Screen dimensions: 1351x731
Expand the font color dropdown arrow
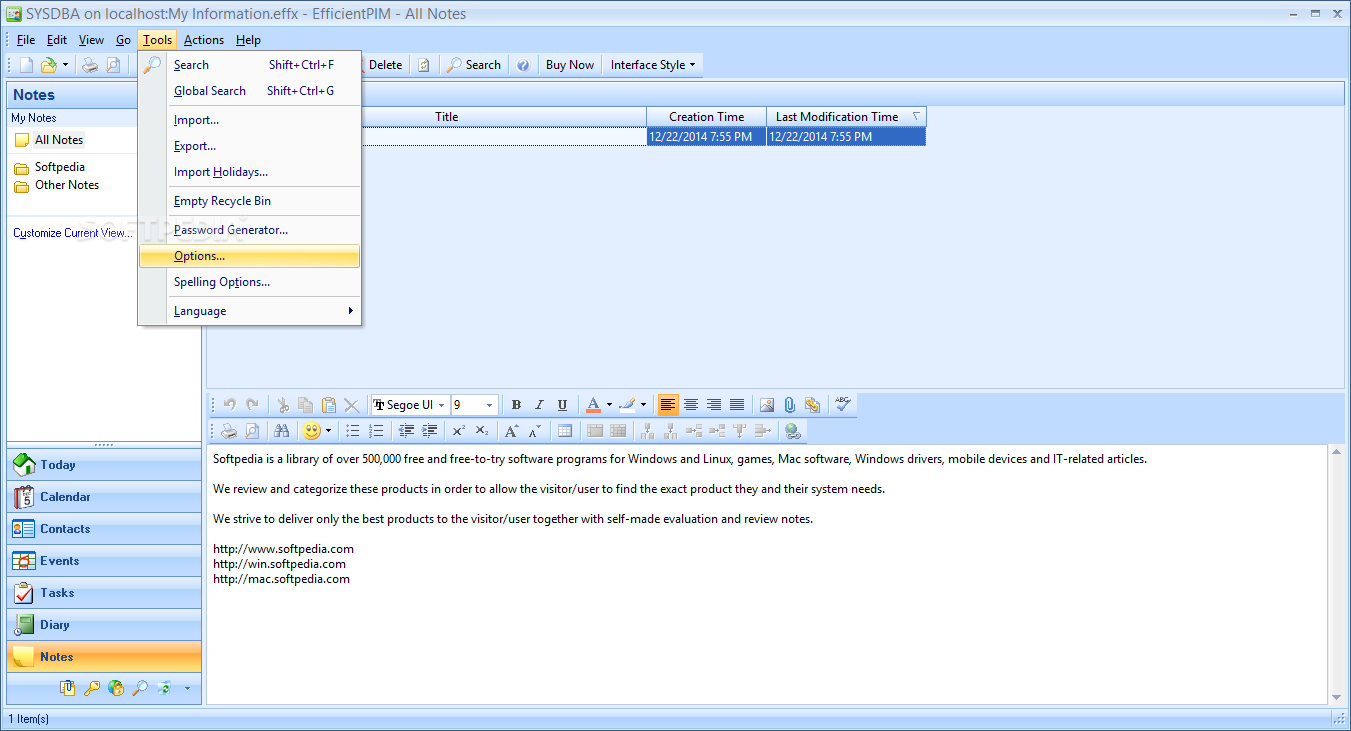pyautogui.click(x=609, y=405)
